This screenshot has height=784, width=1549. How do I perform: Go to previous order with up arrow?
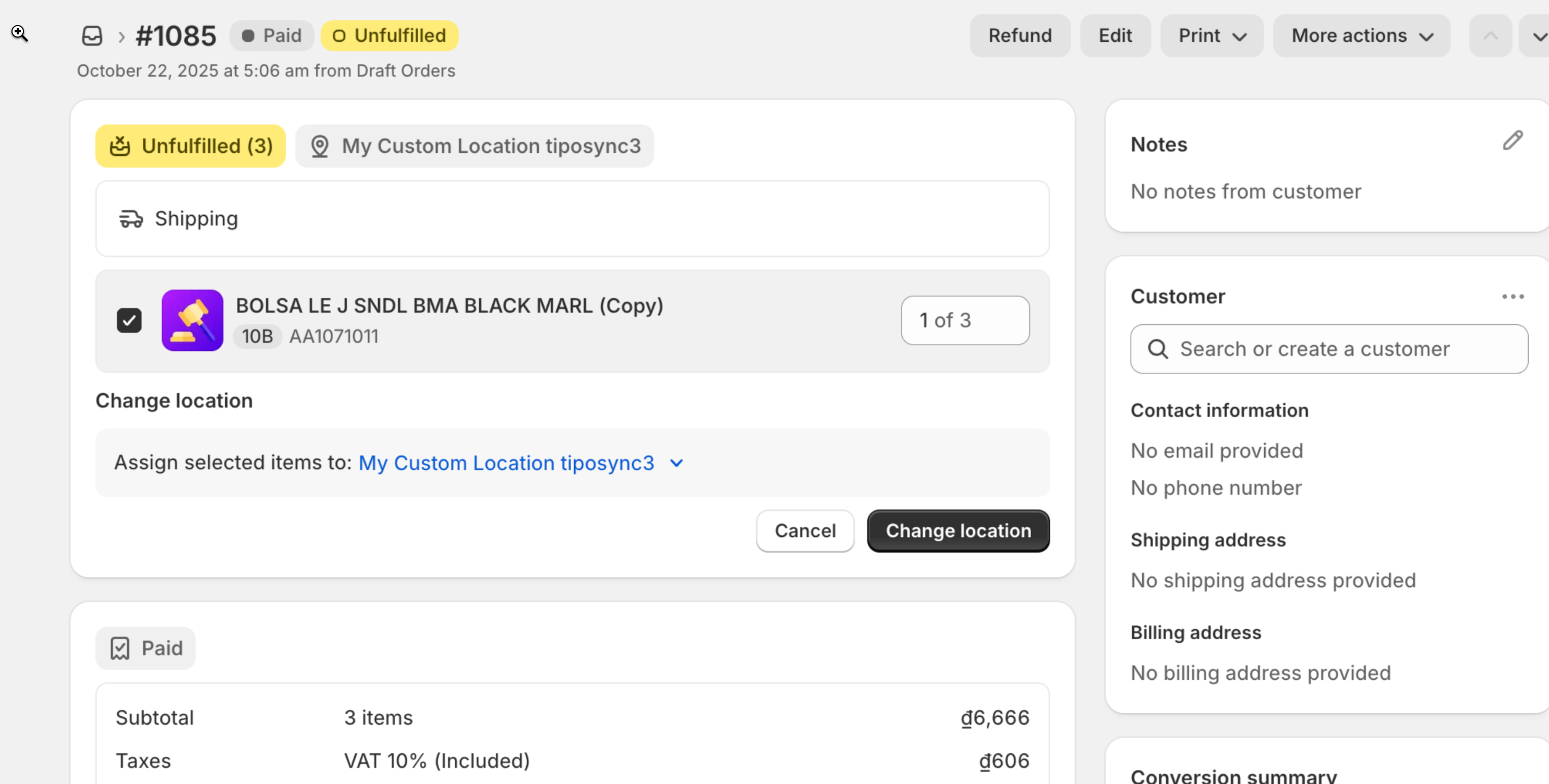point(1490,36)
